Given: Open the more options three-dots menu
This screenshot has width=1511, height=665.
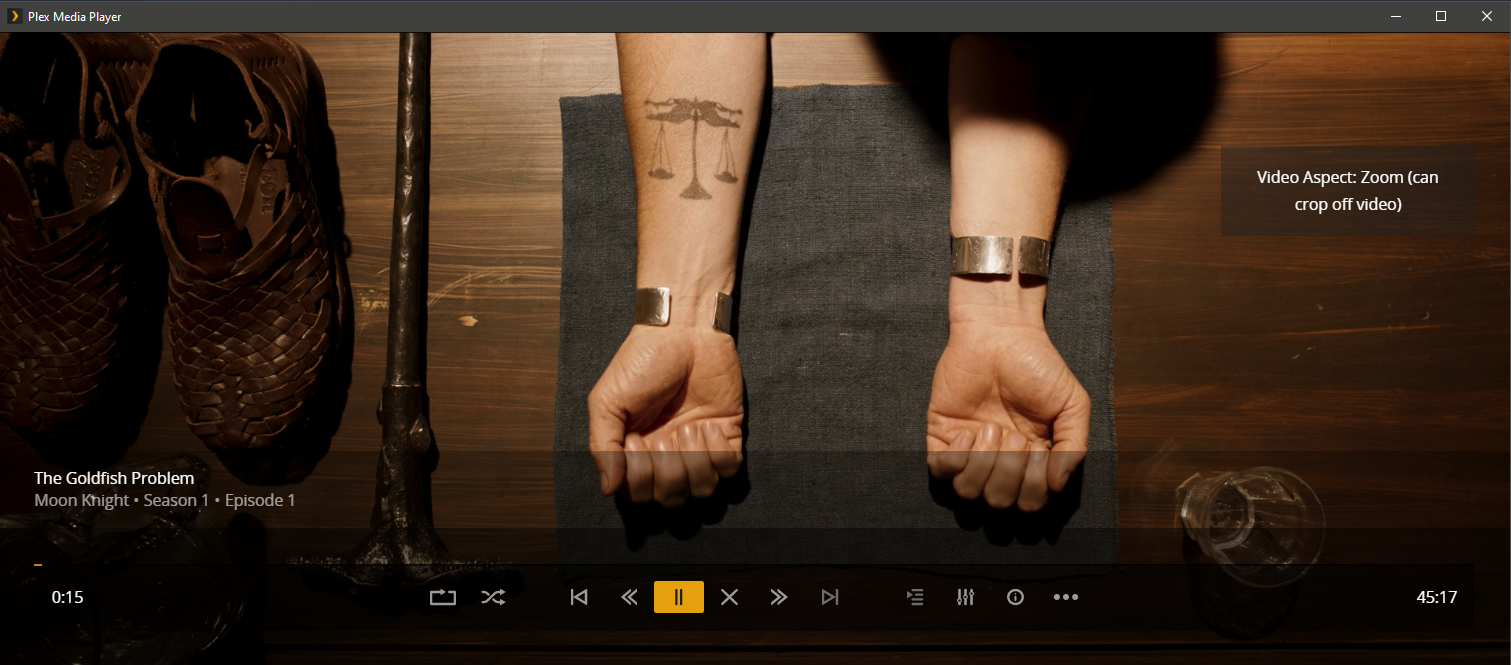Looking at the screenshot, I should click(1066, 597).
